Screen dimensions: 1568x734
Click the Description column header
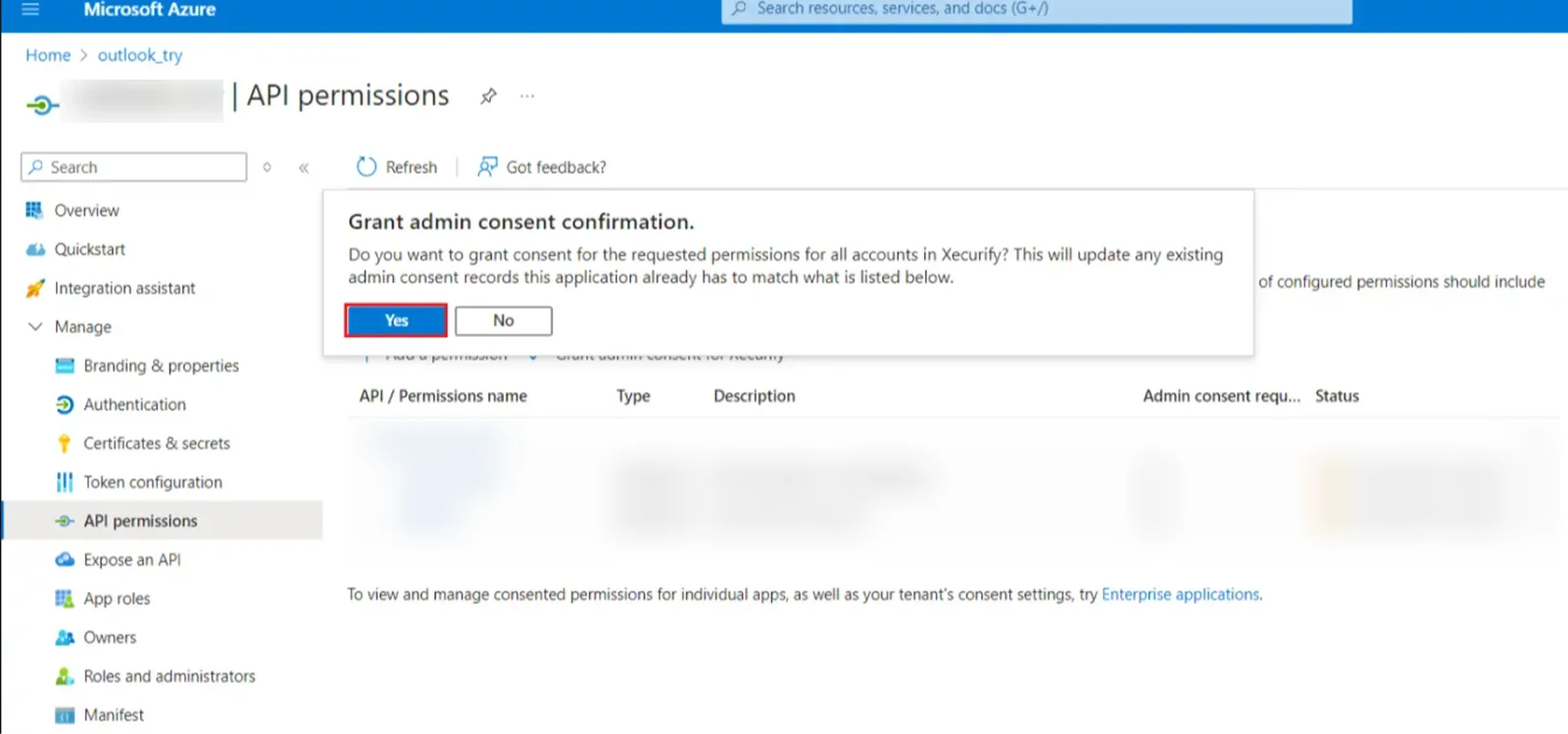[x=755, y=396]
